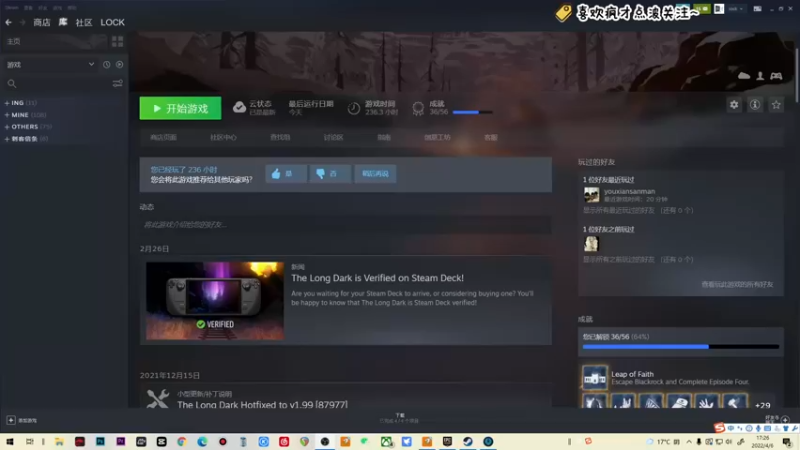Click the add game plus icon at the bottom left
800x450 pixels.
[x=11, y=420]
